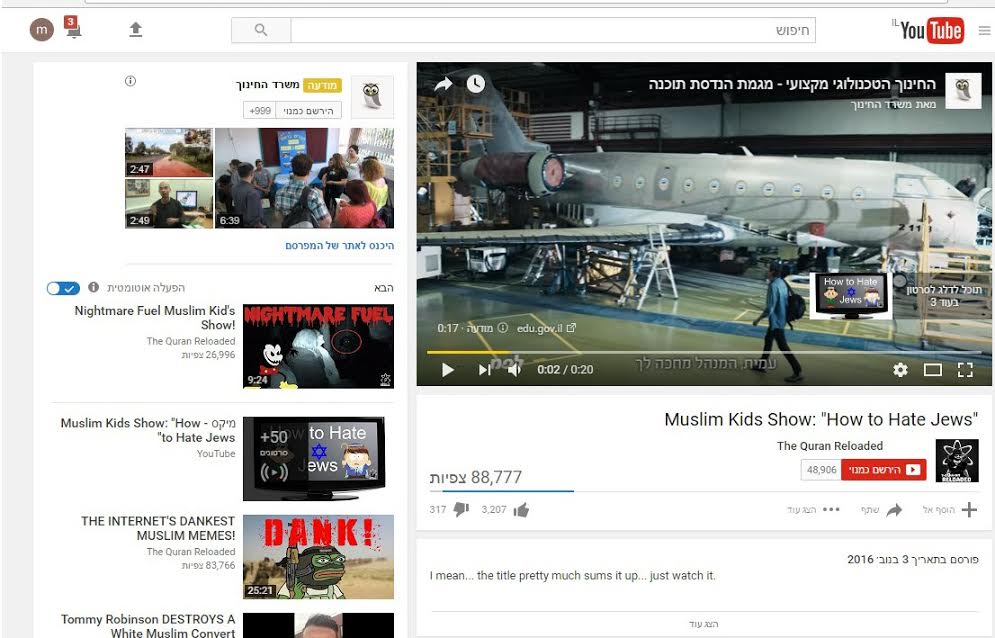Enter fullscreen mode in the player
Image resolution: width=995 pixels, height=638 pixels.
[x=965, y=370]
